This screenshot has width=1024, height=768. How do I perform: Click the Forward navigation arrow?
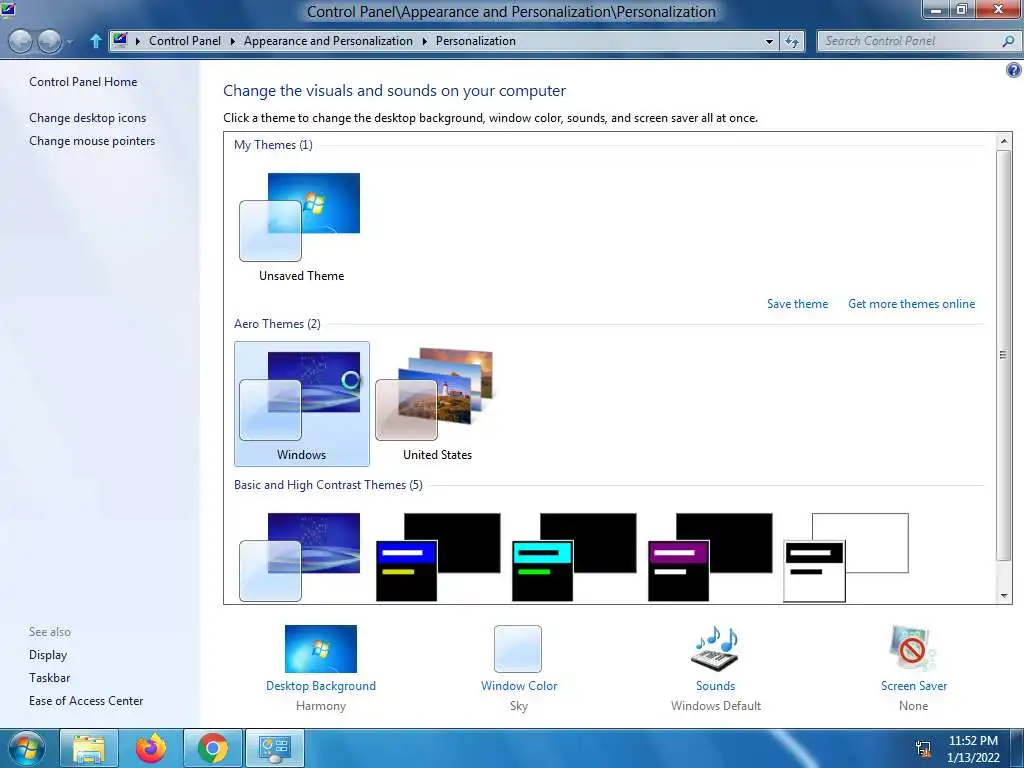49,41
